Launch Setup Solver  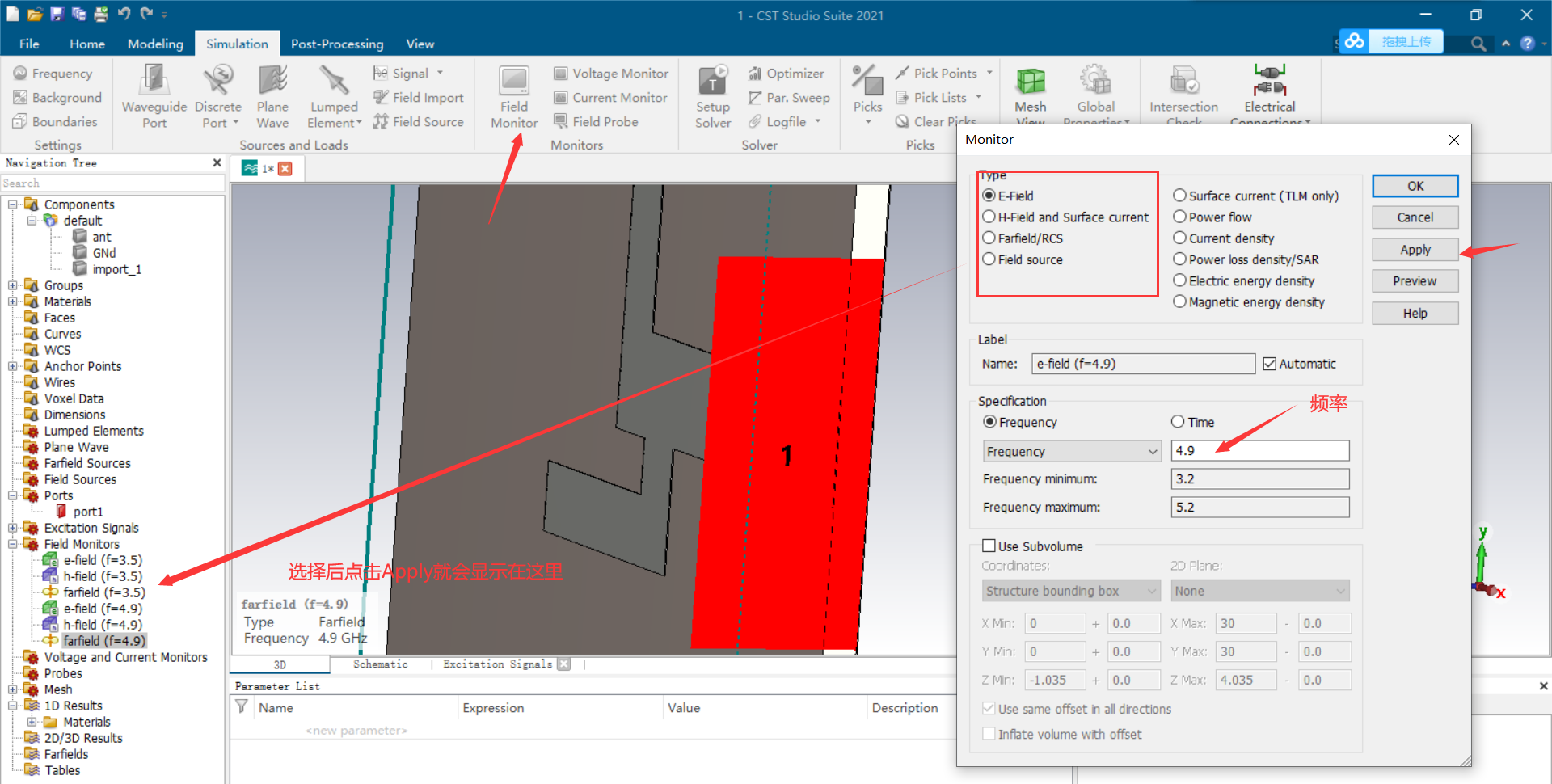click(x=713, y=97)
